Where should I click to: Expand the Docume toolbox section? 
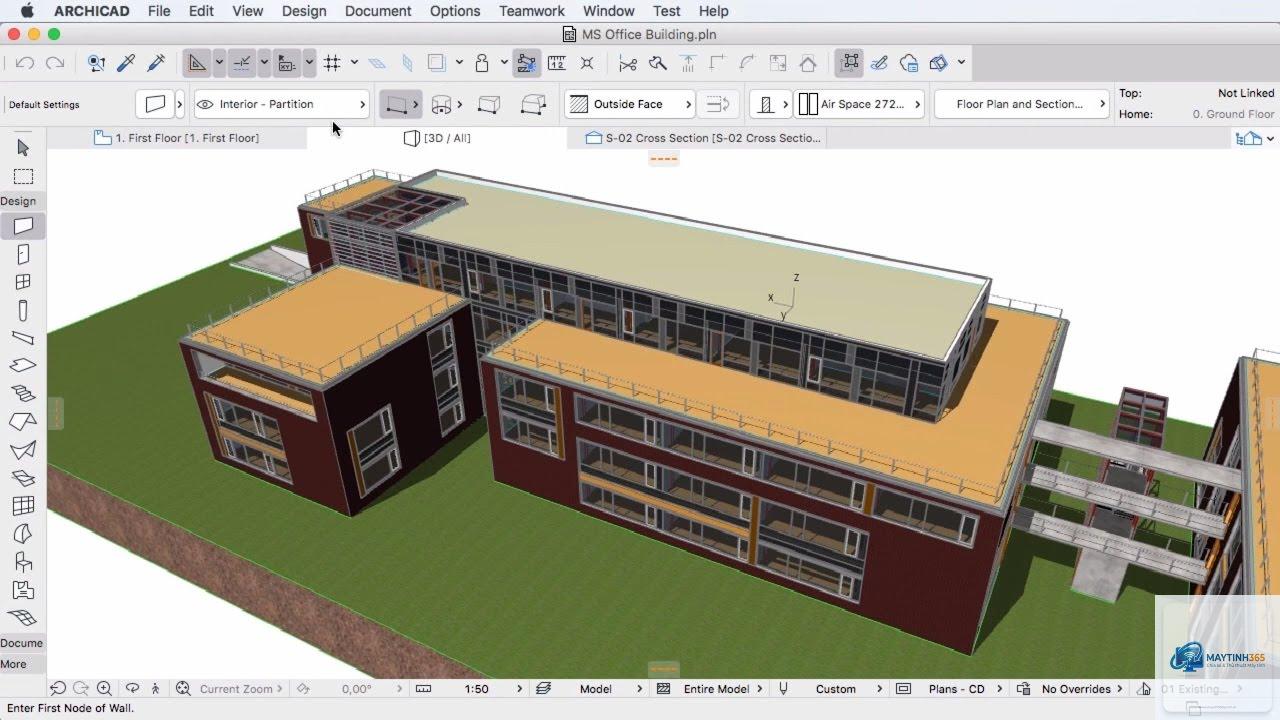pyautogui.click(x=21, y=643)
